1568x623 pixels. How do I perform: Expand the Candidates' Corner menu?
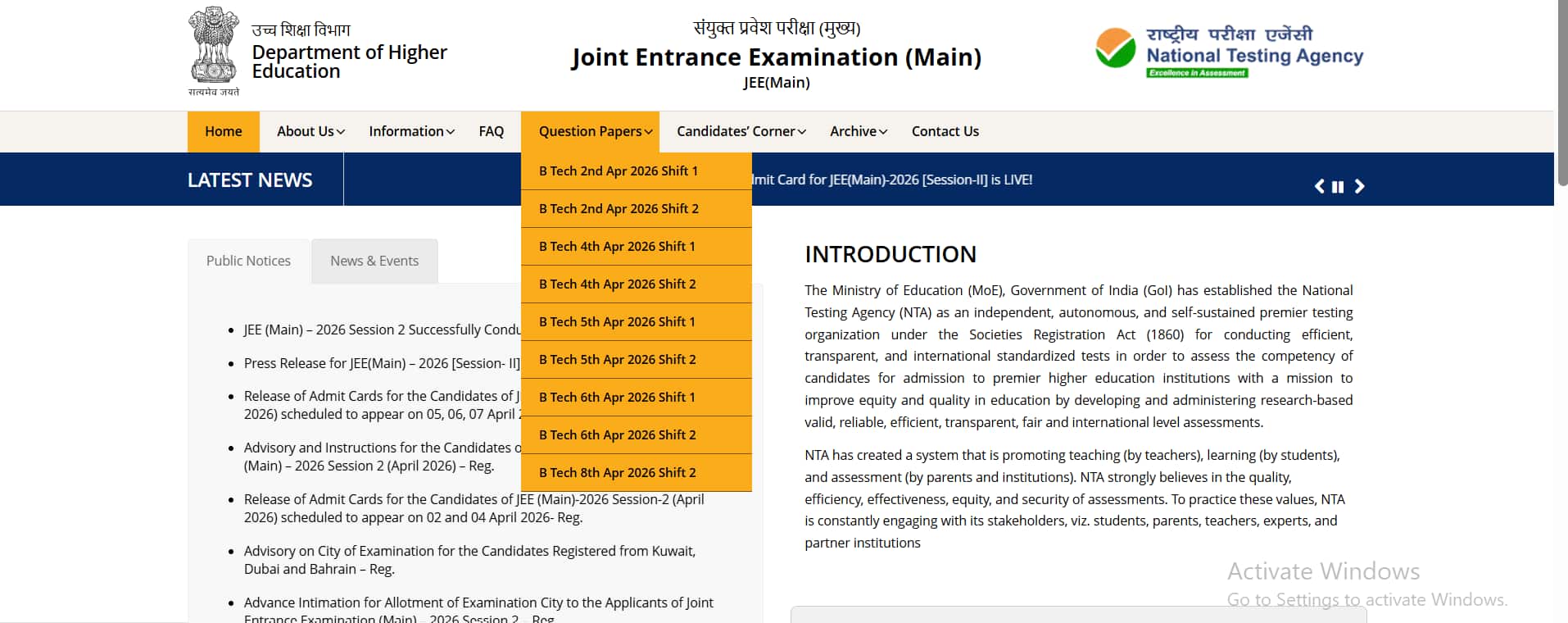[x=741, y=131]
